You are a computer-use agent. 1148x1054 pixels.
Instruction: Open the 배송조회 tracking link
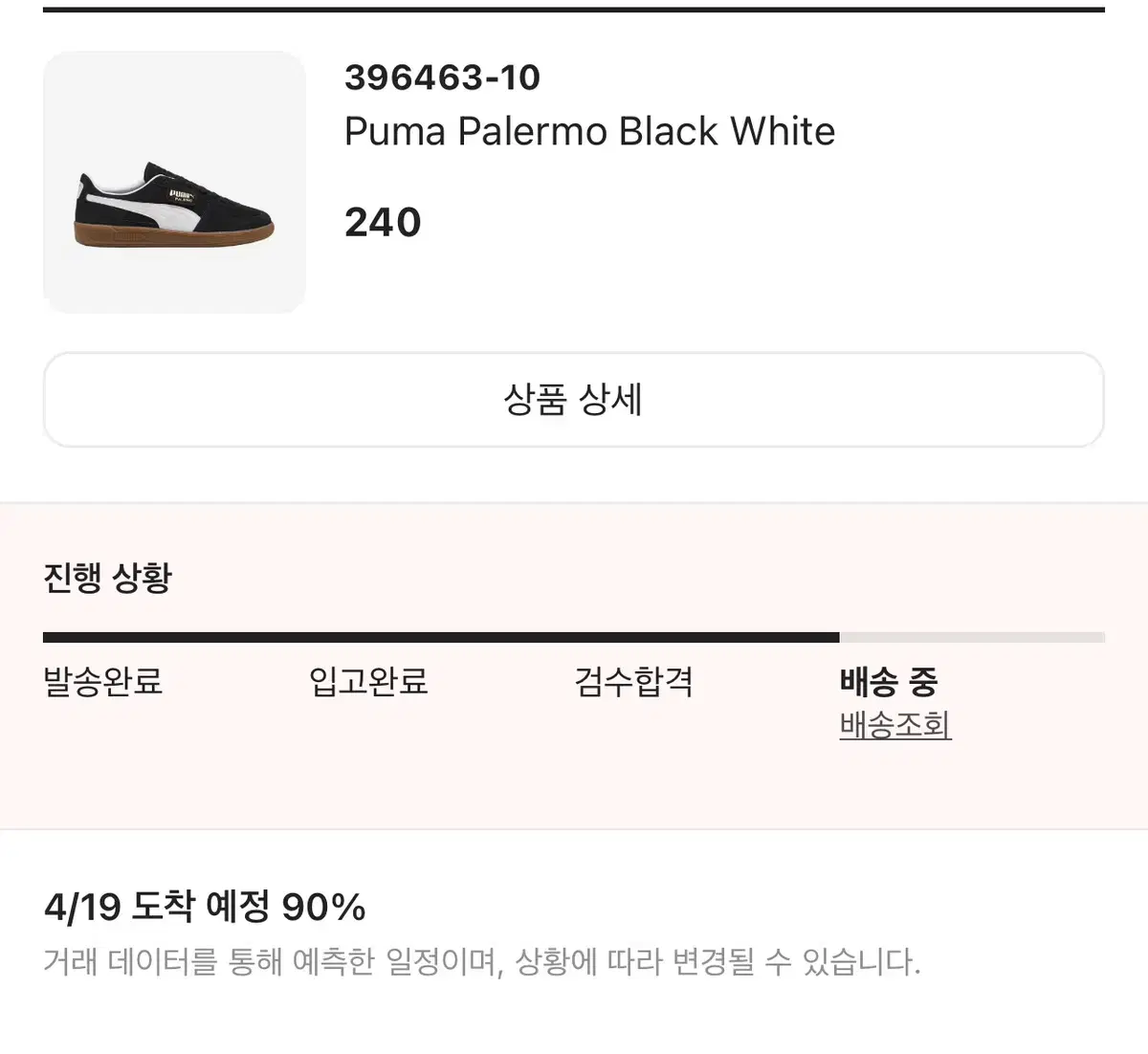click(x=895, y=725)
